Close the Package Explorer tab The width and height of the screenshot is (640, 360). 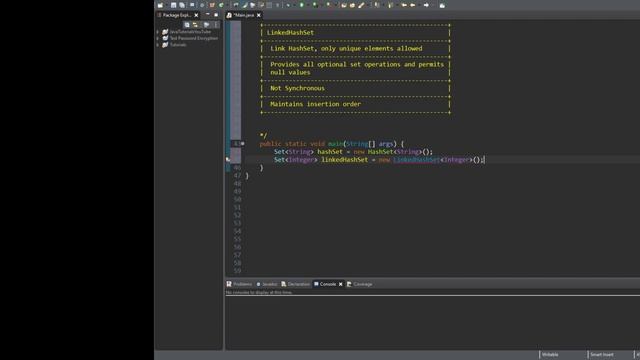tap(196, 15)
